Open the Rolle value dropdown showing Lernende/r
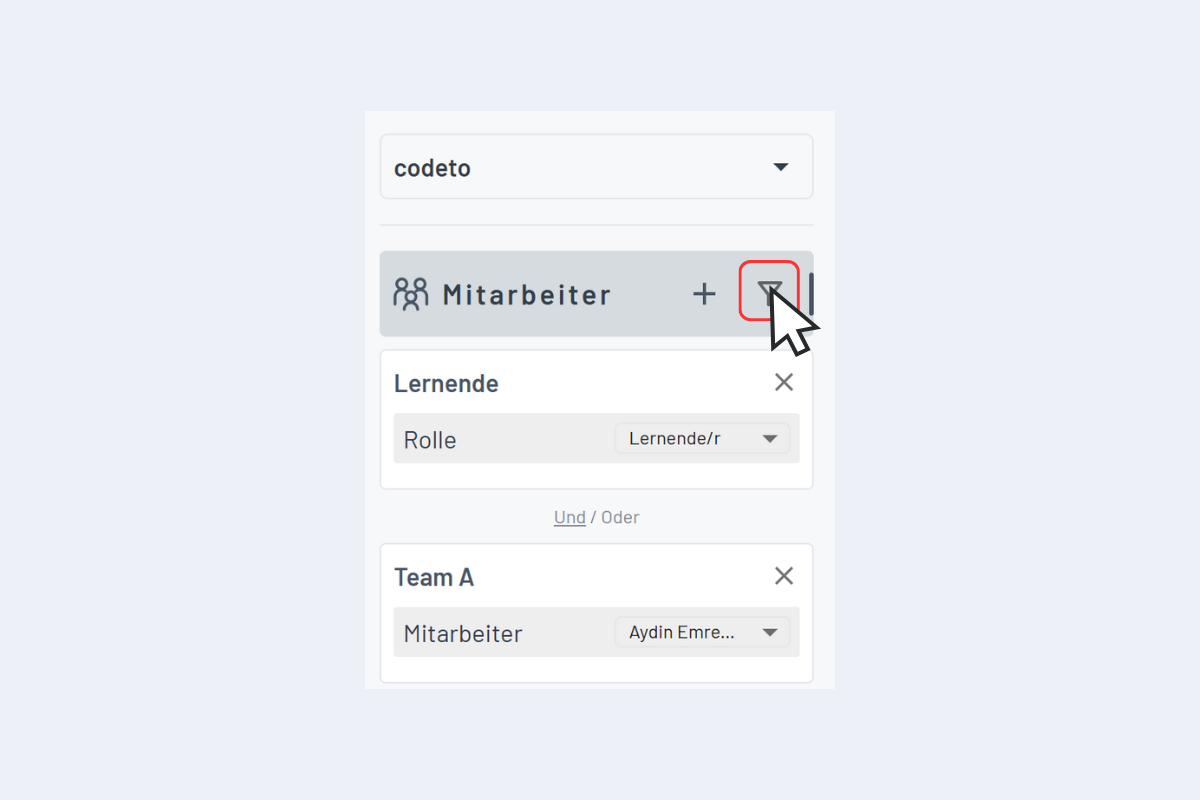 703,438
